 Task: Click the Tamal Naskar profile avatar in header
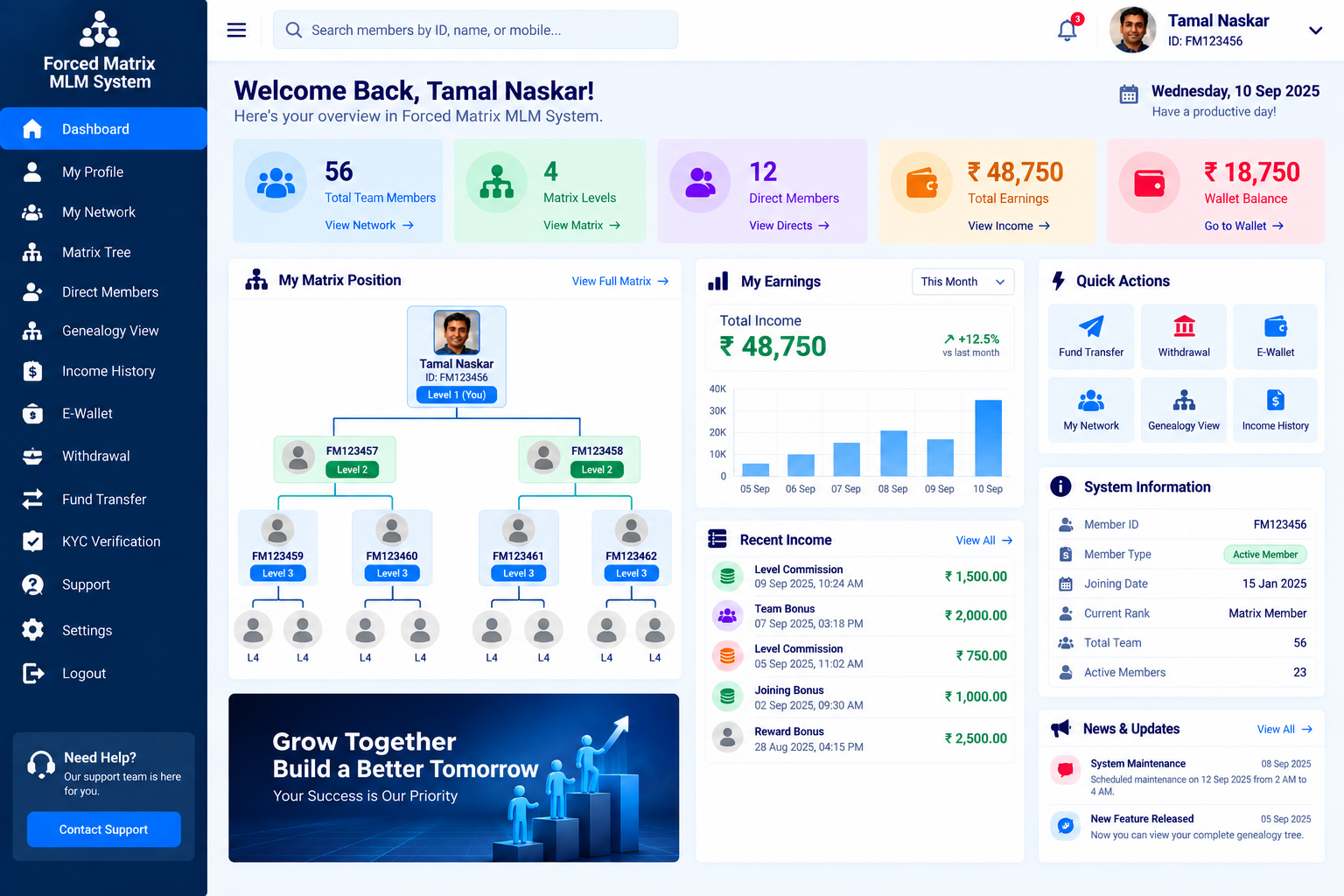coord(1132,30)
